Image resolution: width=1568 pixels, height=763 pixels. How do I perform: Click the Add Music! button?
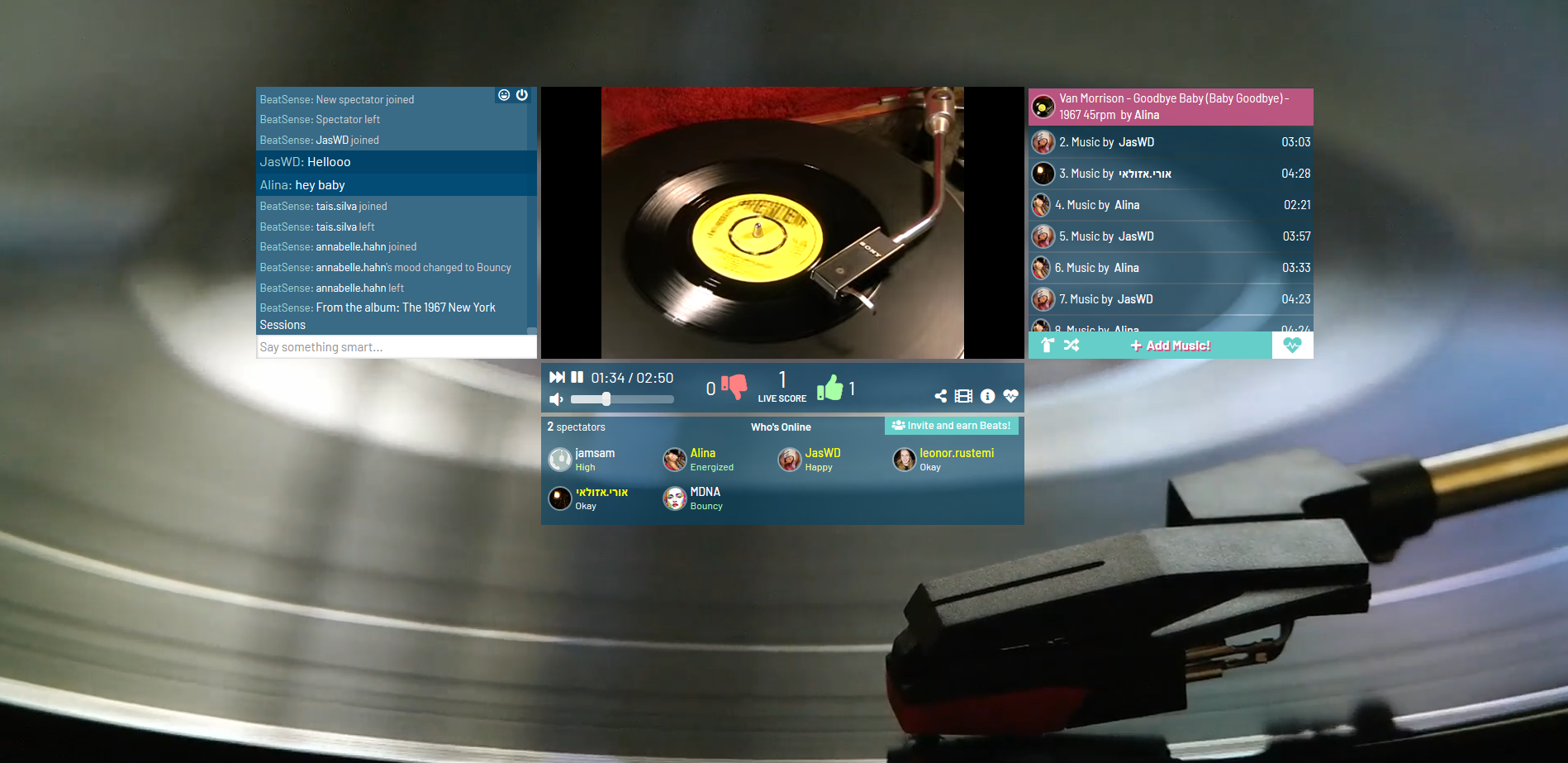(x=1170, y=346)
